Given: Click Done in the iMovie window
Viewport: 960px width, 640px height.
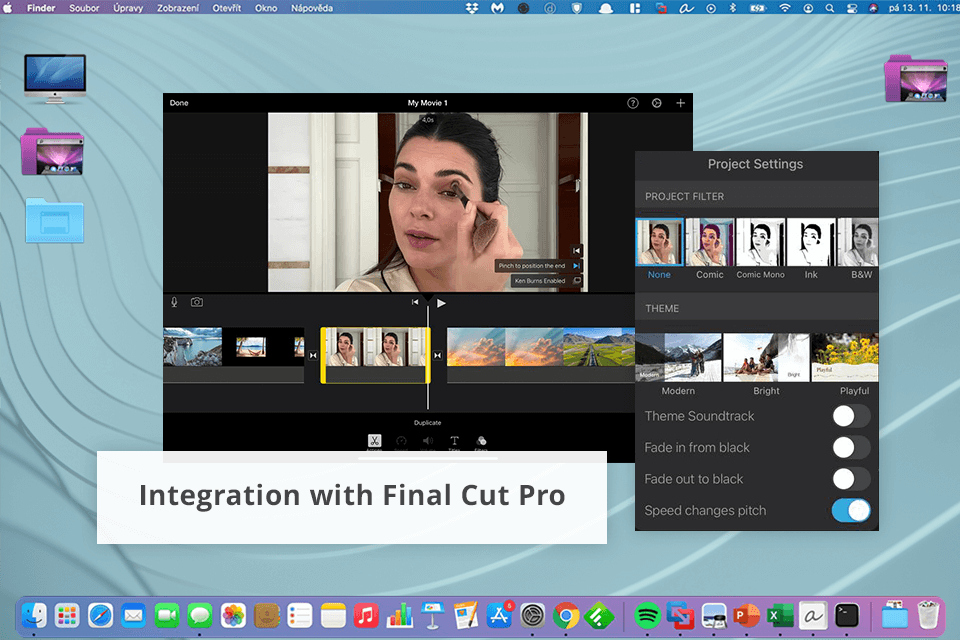Looking at the screenshot, I should (179, 103).
